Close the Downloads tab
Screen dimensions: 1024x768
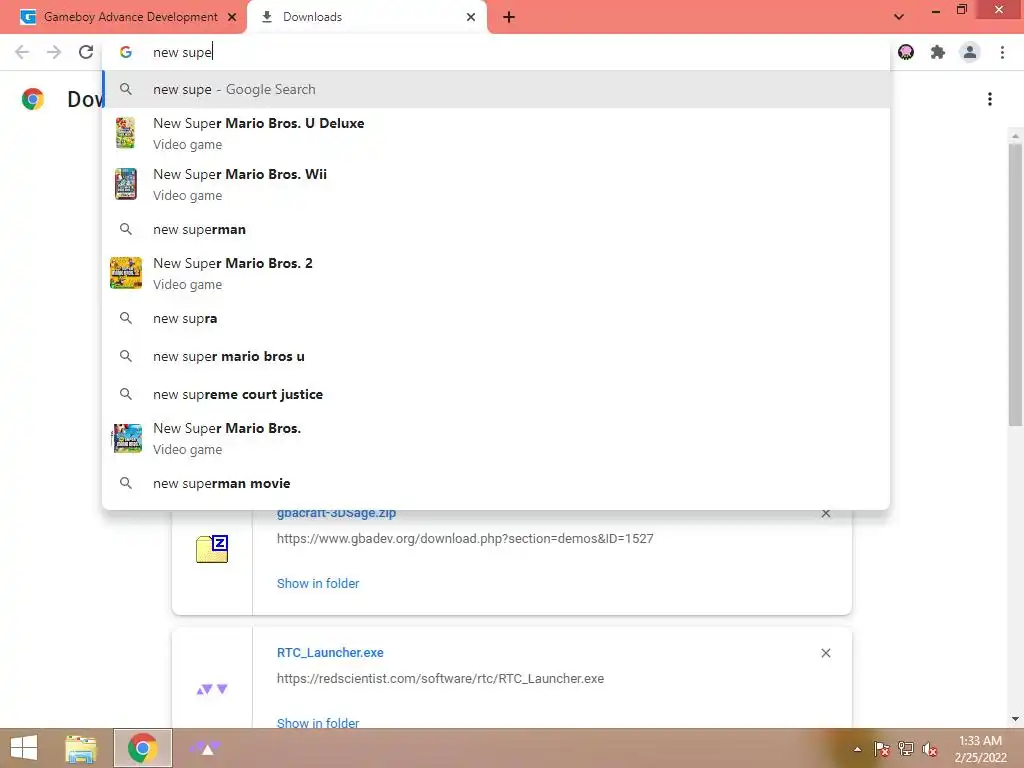point(471,17)
